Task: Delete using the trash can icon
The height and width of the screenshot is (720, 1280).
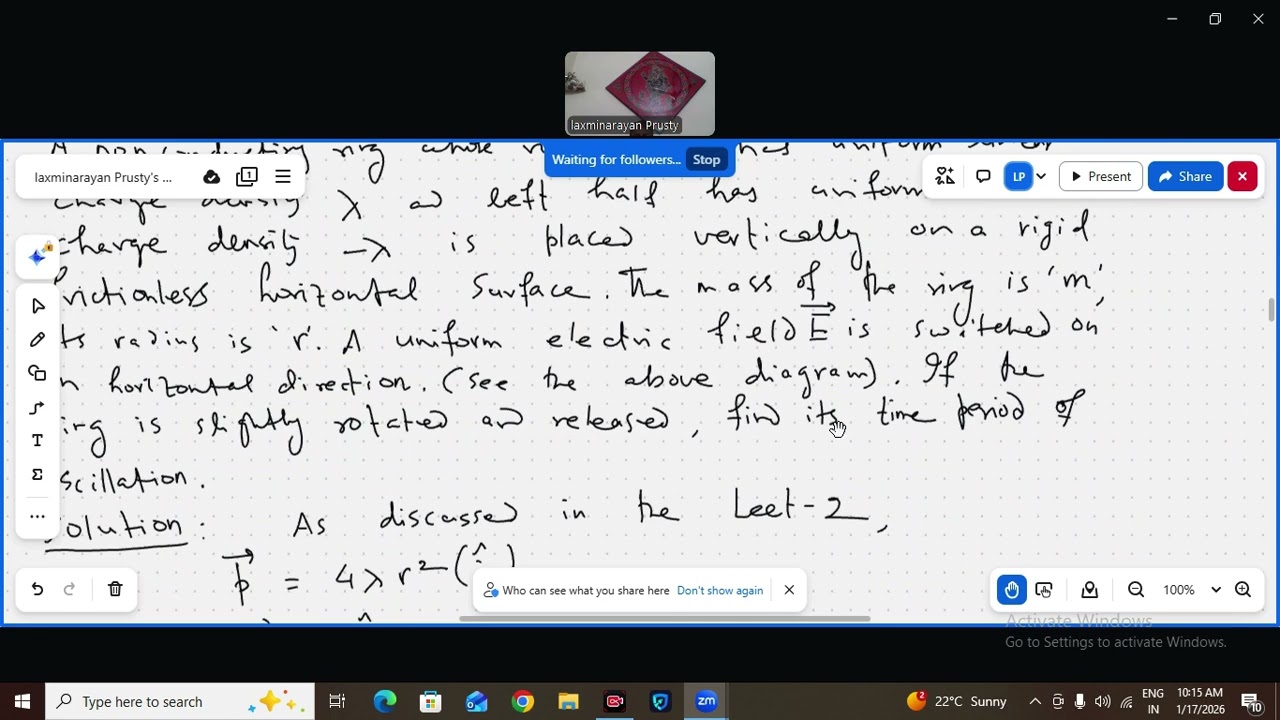Action: click(x=115, y=590)
